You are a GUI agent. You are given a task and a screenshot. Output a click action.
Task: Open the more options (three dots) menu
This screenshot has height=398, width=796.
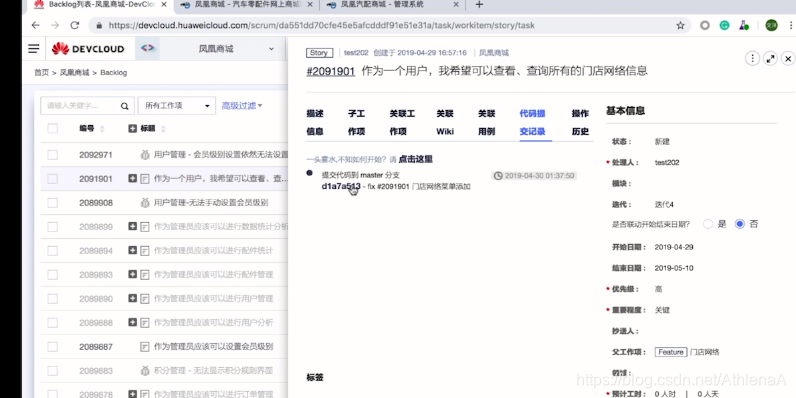pyautogui.click(x=752, y=59)
